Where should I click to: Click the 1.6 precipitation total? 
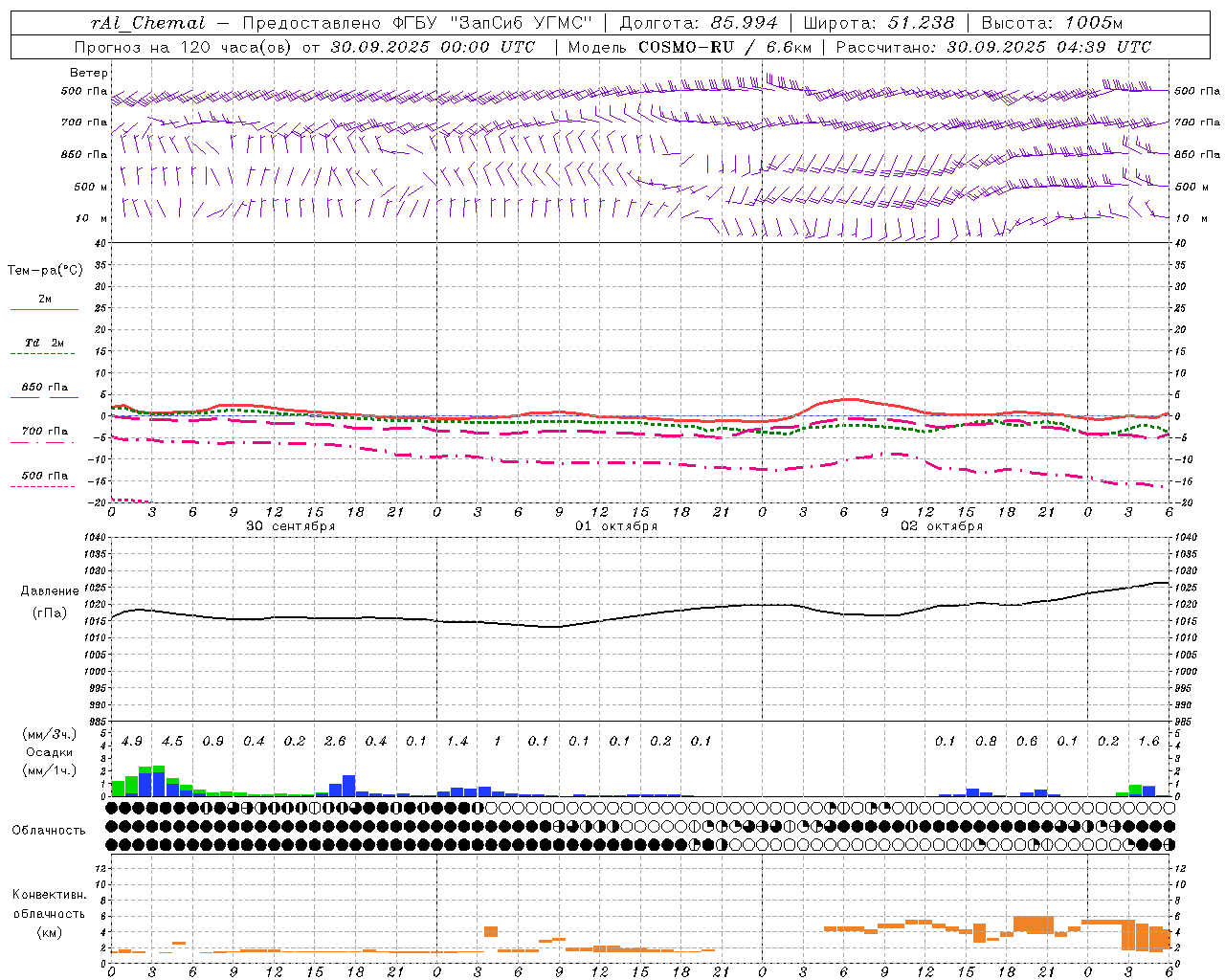1149,741
